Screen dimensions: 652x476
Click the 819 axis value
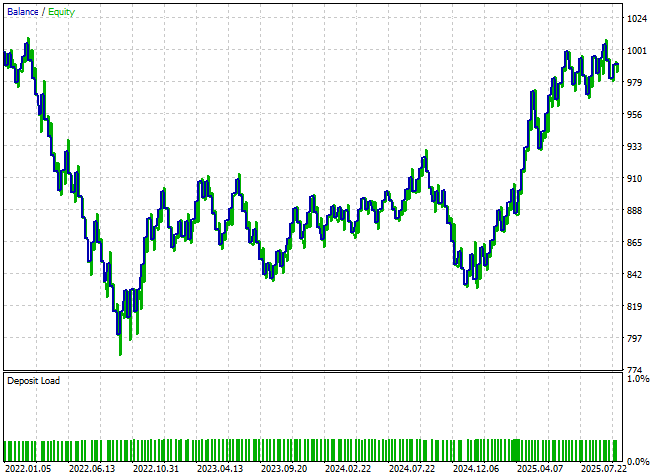(x=635, y=306)
